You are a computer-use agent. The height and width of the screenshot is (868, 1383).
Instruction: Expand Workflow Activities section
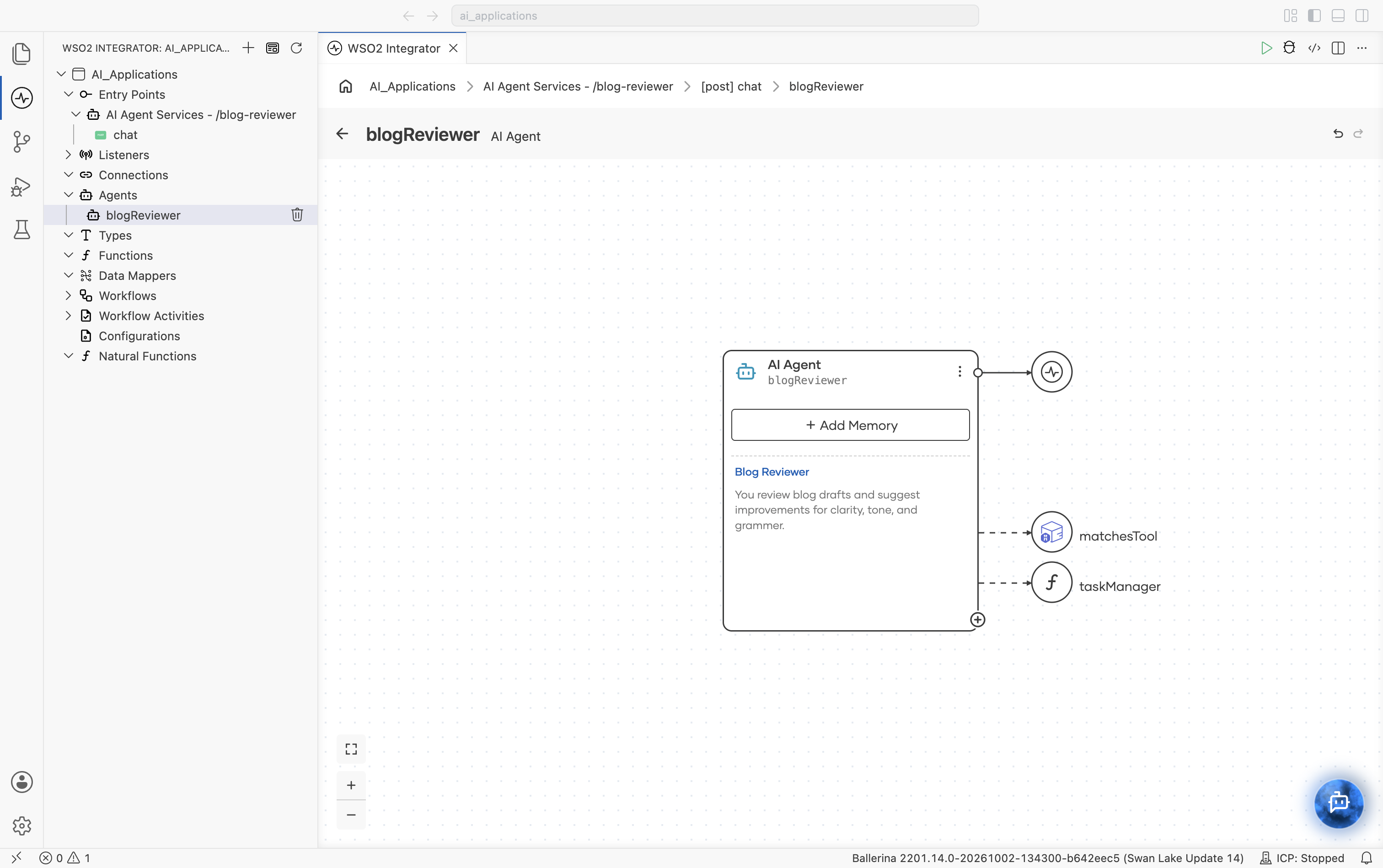tap(68, 315)
